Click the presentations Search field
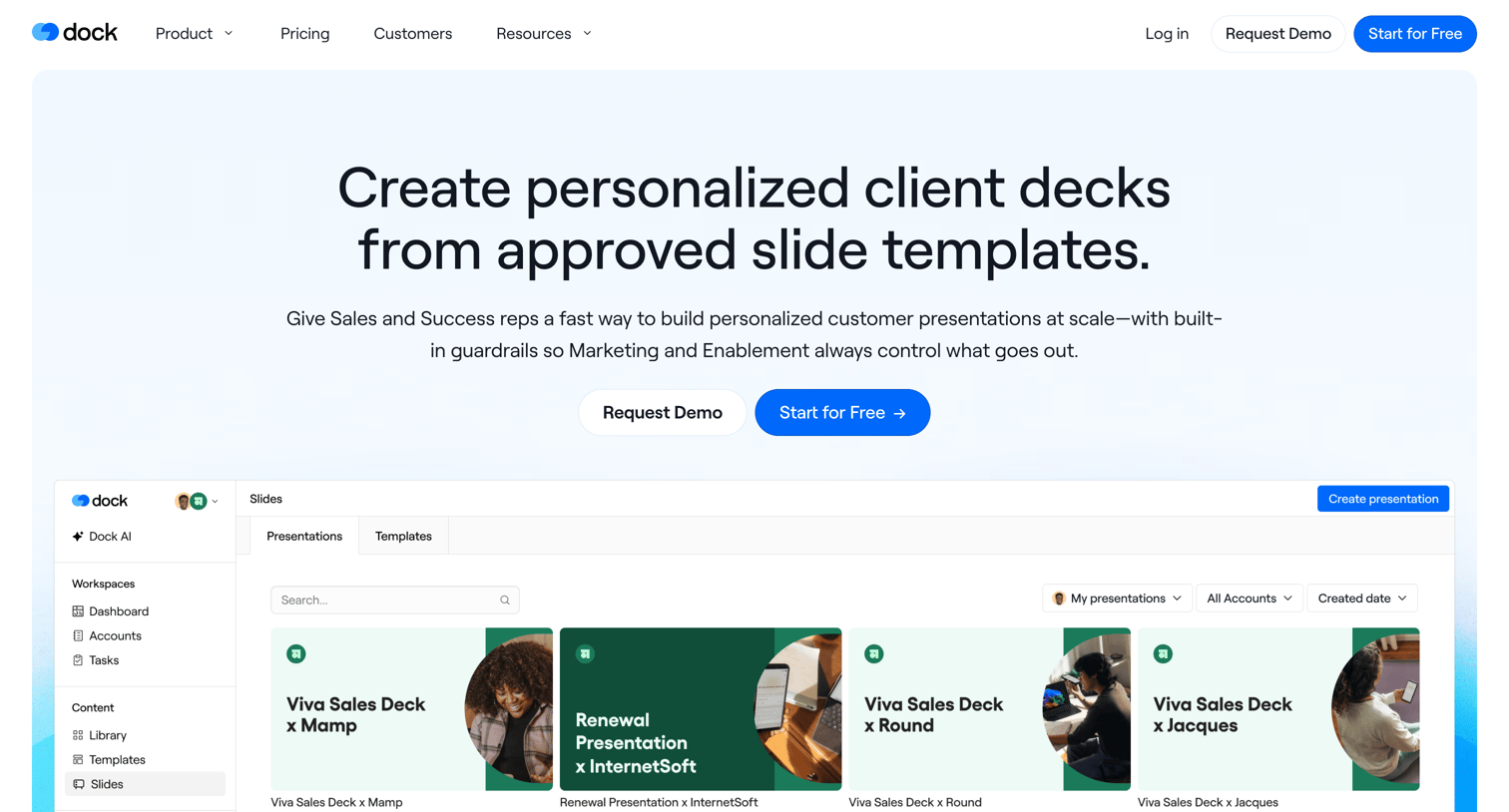Viewport: 1509px width, 812px height. pyautogui.click(x=394, y=600)
